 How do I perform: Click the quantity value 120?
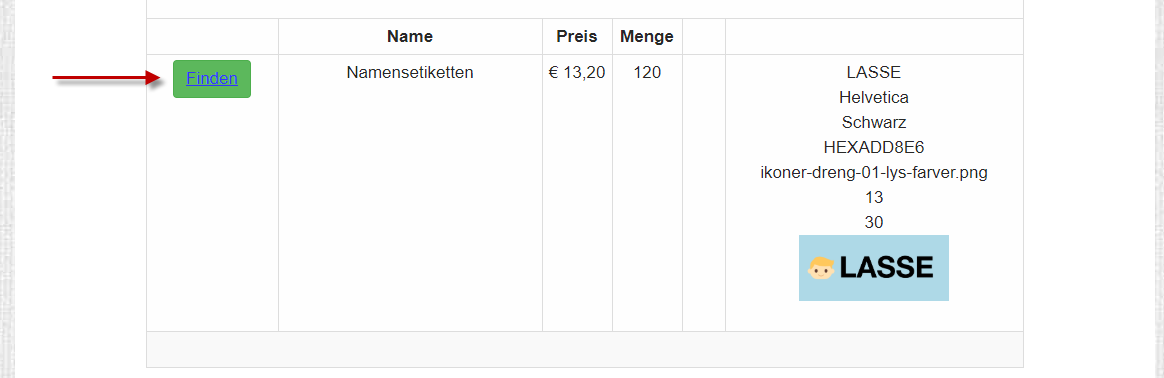pos(647,73)
